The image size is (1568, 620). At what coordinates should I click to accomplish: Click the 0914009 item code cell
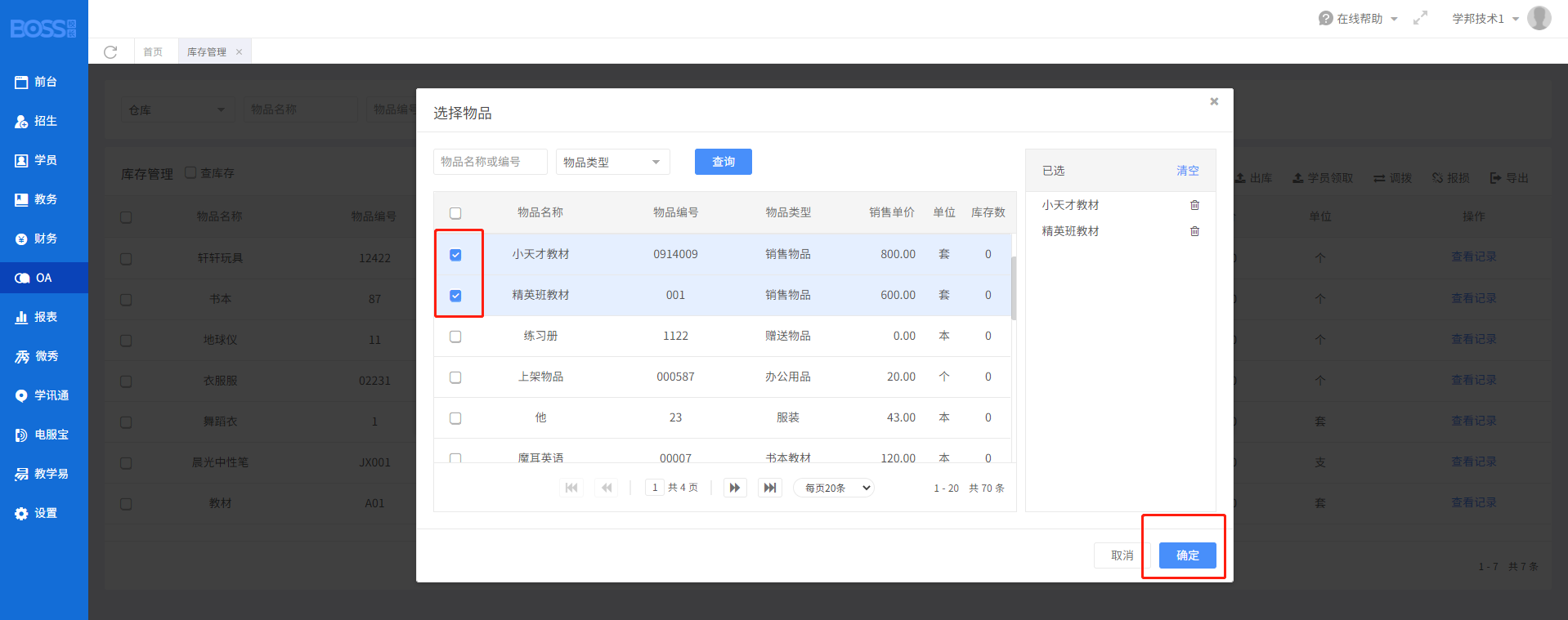click(x=675, y=254)
